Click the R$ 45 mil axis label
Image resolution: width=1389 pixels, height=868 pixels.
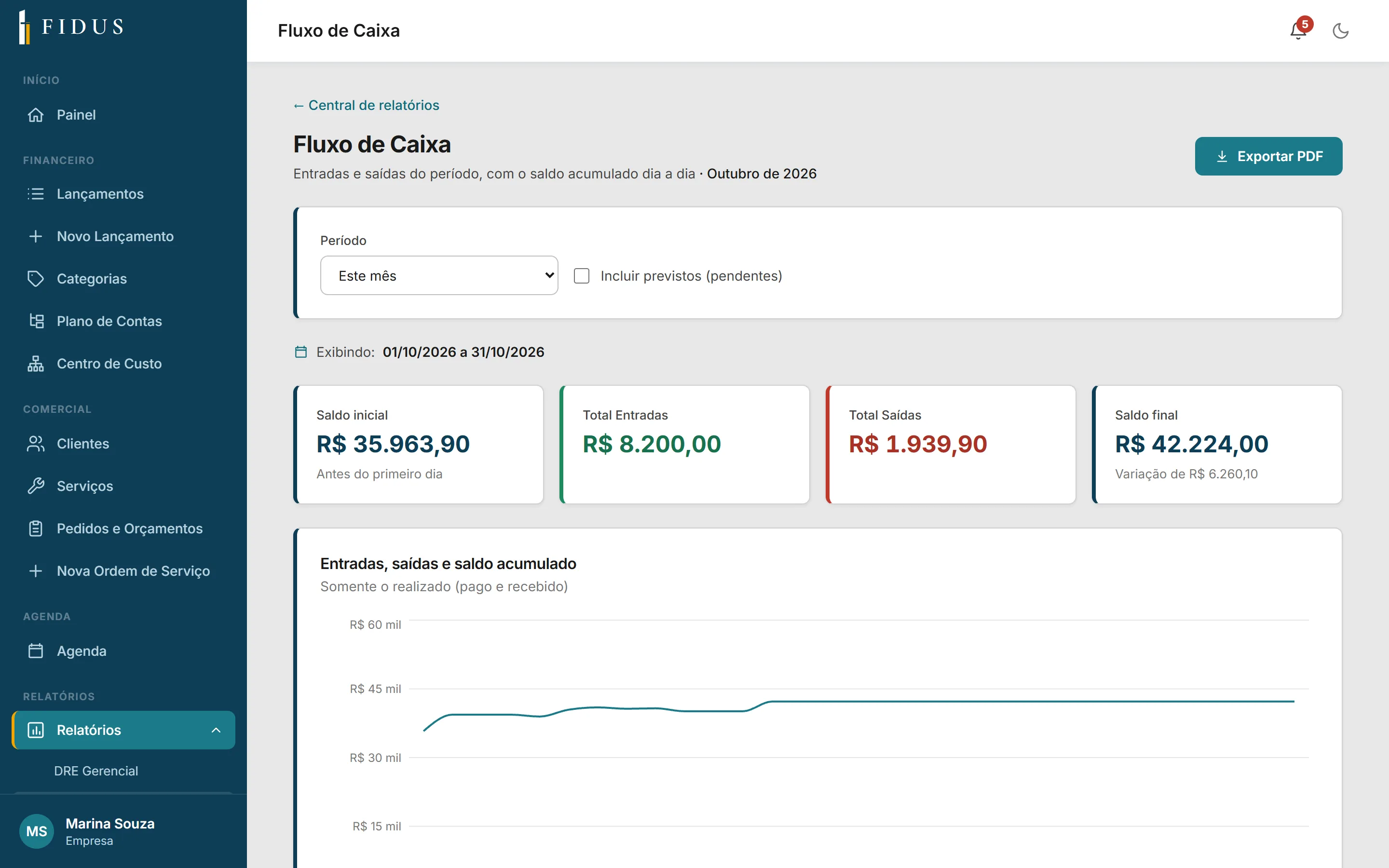click(375, 689)
